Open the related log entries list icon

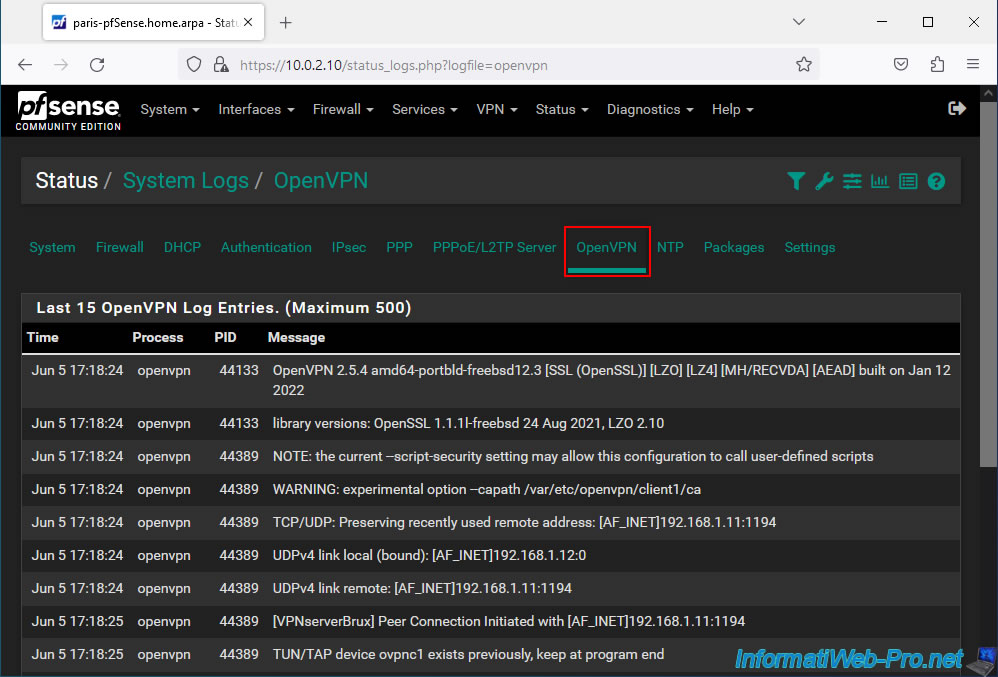[908, 181]
